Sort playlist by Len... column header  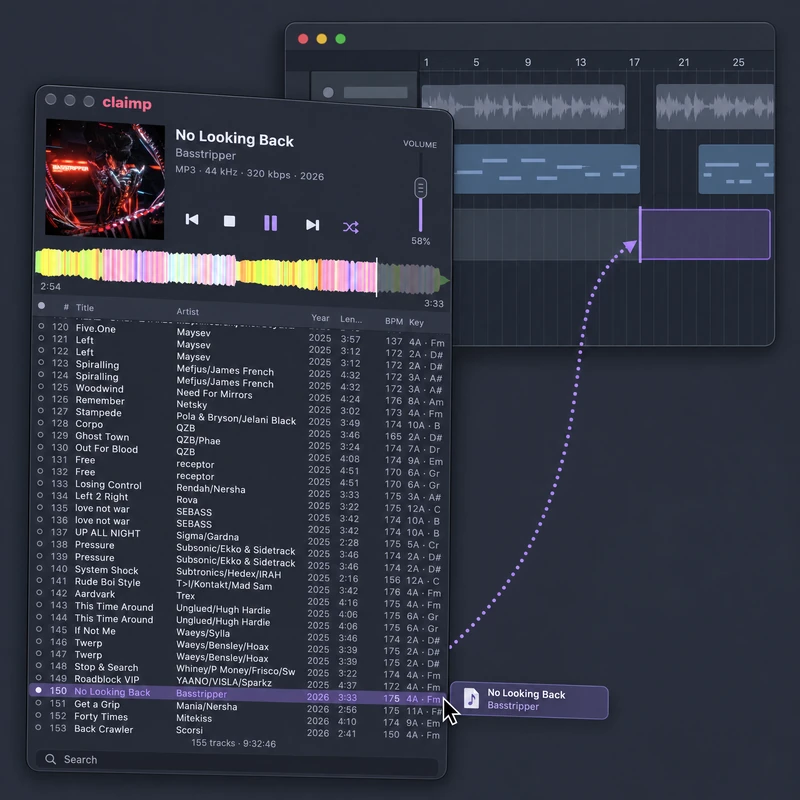point(351,319)
